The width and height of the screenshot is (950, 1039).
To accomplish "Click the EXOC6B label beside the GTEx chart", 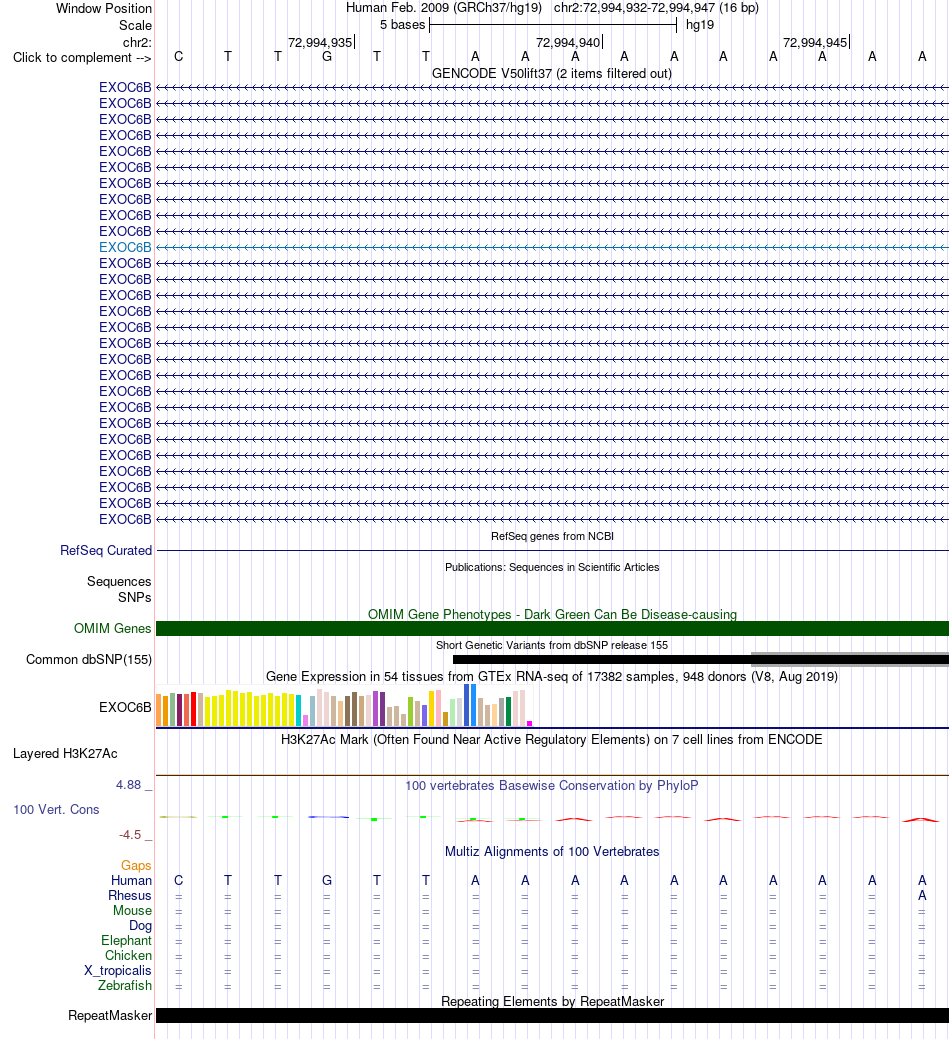I will [x=125, y=708].
